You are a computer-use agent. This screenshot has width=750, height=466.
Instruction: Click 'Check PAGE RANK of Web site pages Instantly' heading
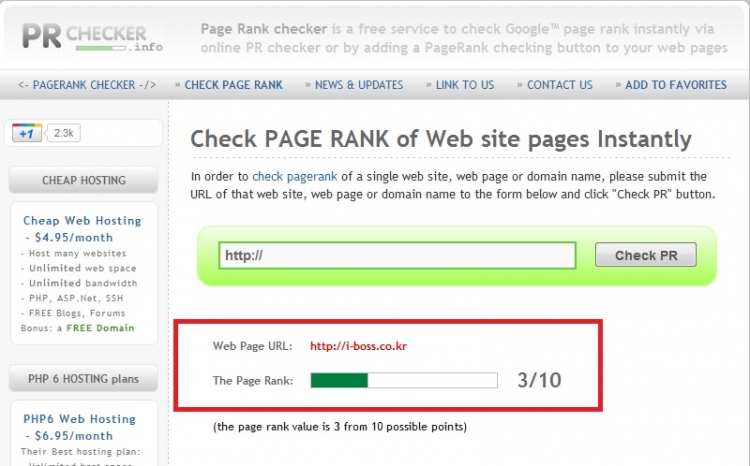[x=441, y=139]
